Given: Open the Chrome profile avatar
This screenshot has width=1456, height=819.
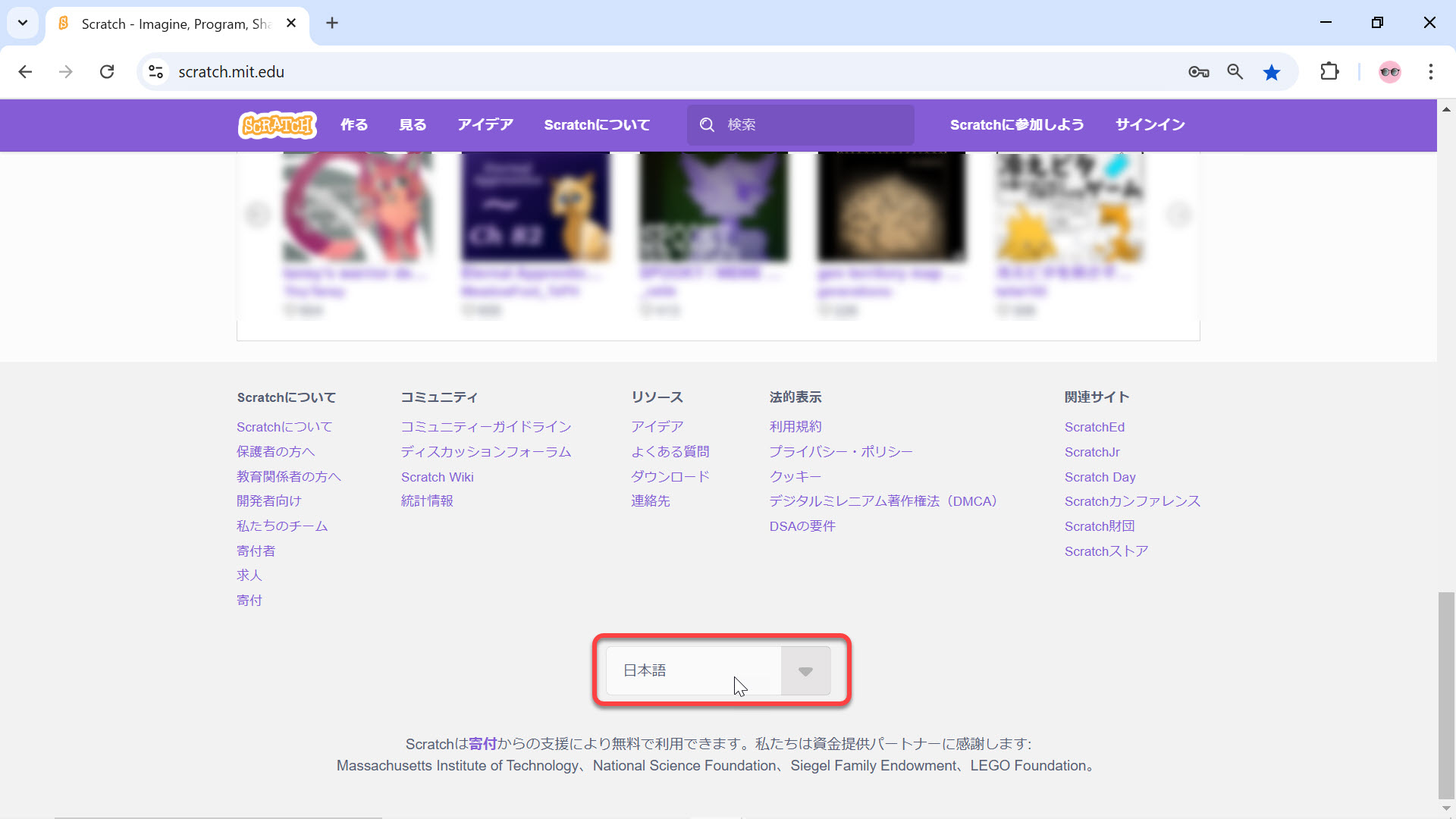Looking at the screenshot, I should (x=1390, y=72).
